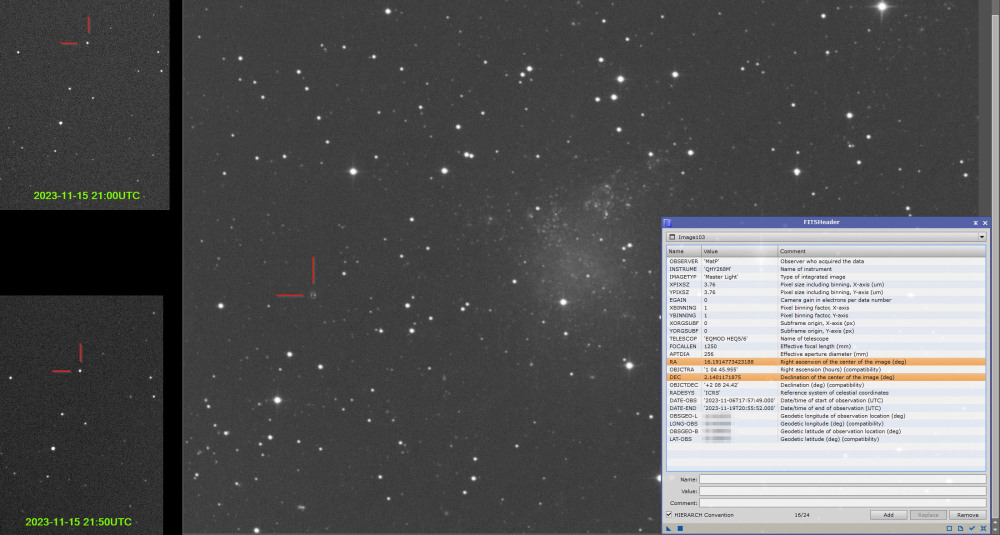Screen dimensions: 1000x535
Task: Select the XBINNING keyword row
Action: (x=826, y=308)
